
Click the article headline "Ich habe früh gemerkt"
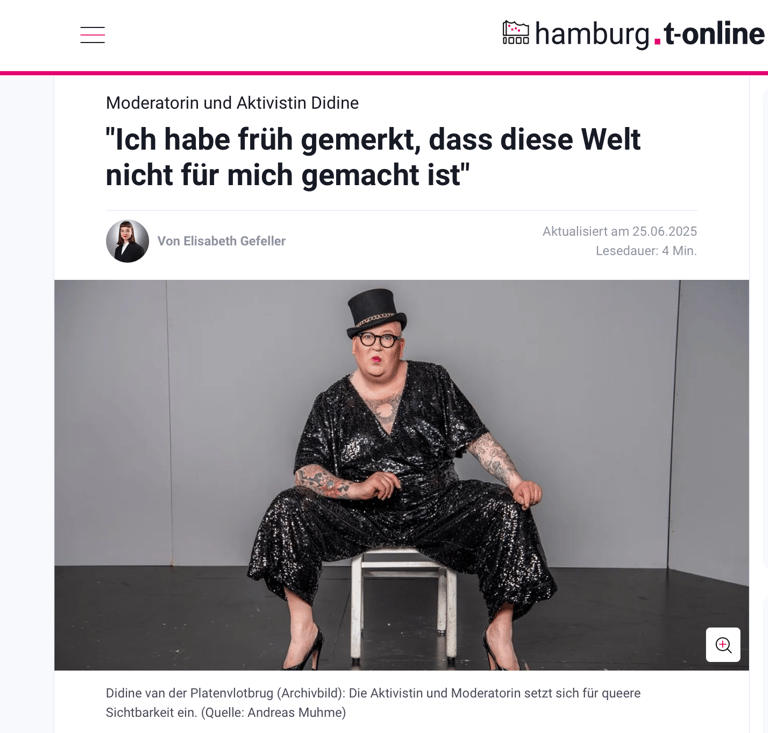tap(373, 157)
